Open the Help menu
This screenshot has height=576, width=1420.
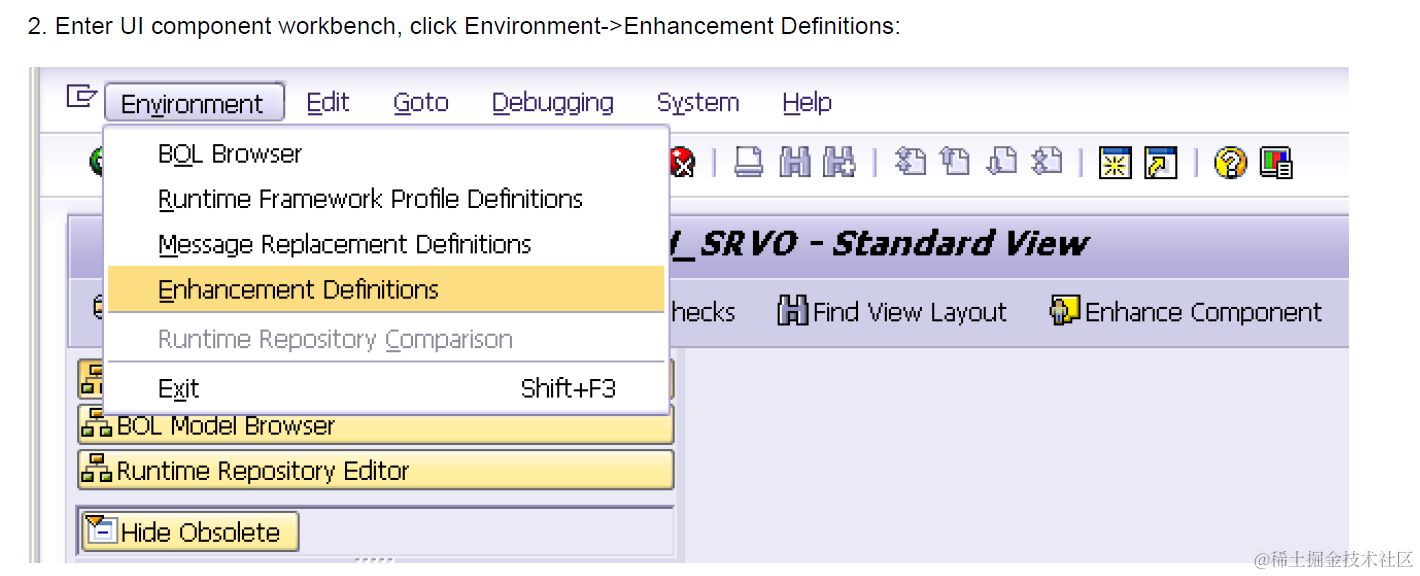(x=807, y=102)
